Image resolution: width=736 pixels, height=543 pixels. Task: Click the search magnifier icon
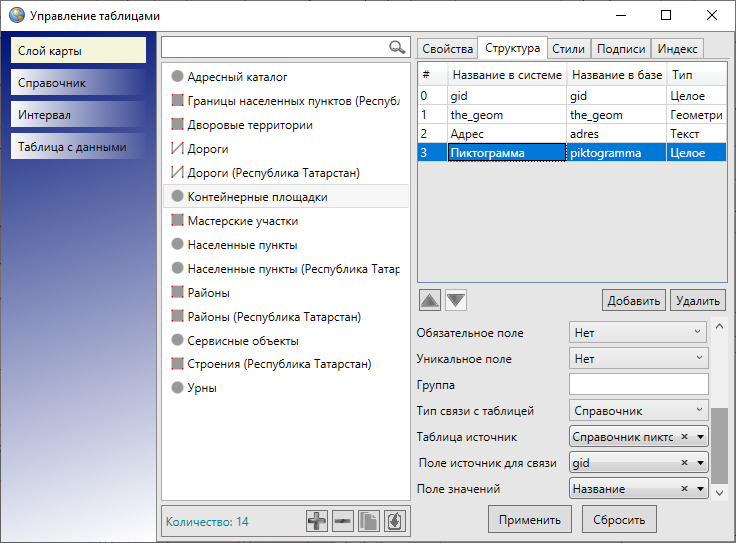[397, 47]
